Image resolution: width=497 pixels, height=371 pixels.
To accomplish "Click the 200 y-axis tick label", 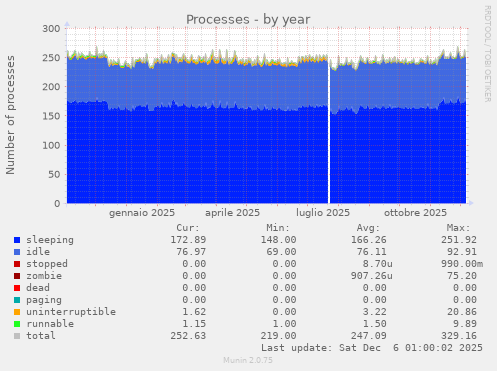I will (51, 87).
